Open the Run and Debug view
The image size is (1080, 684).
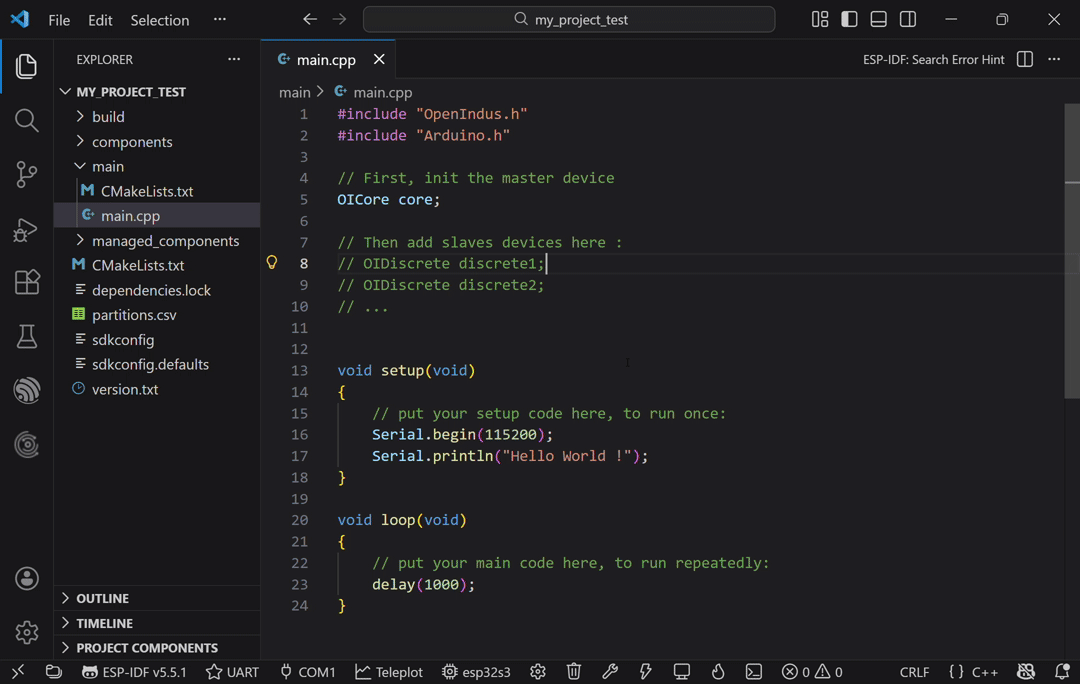[x=27, y=229]
